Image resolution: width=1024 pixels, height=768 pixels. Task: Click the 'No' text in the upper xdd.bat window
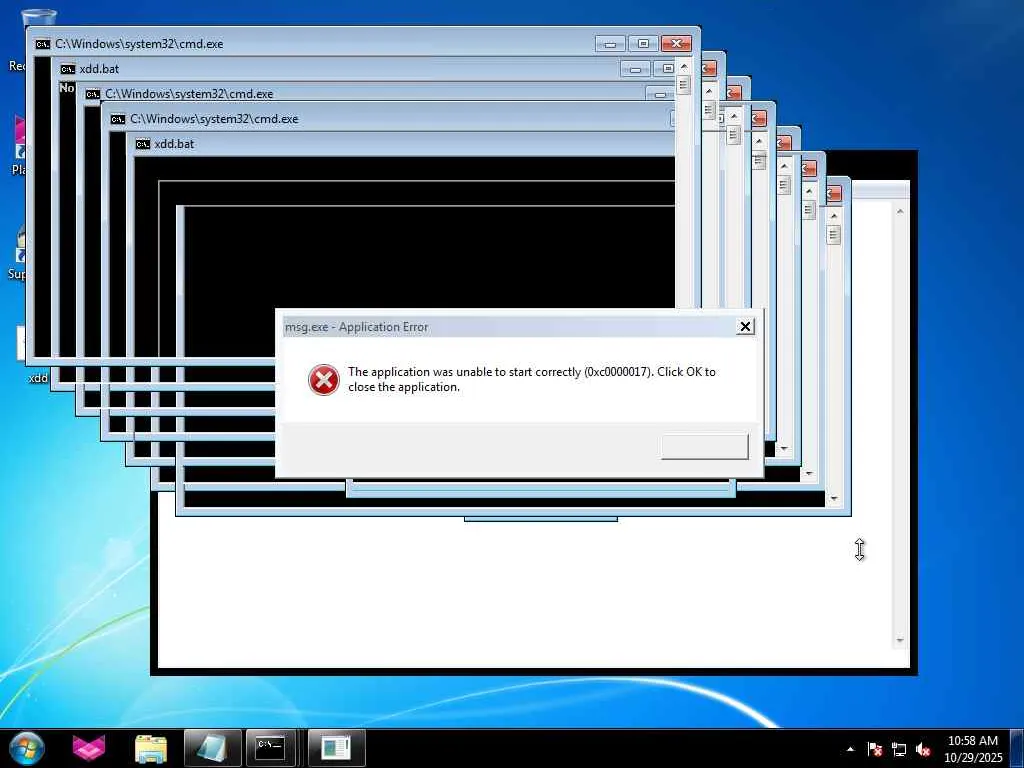(x=67, y=88)
